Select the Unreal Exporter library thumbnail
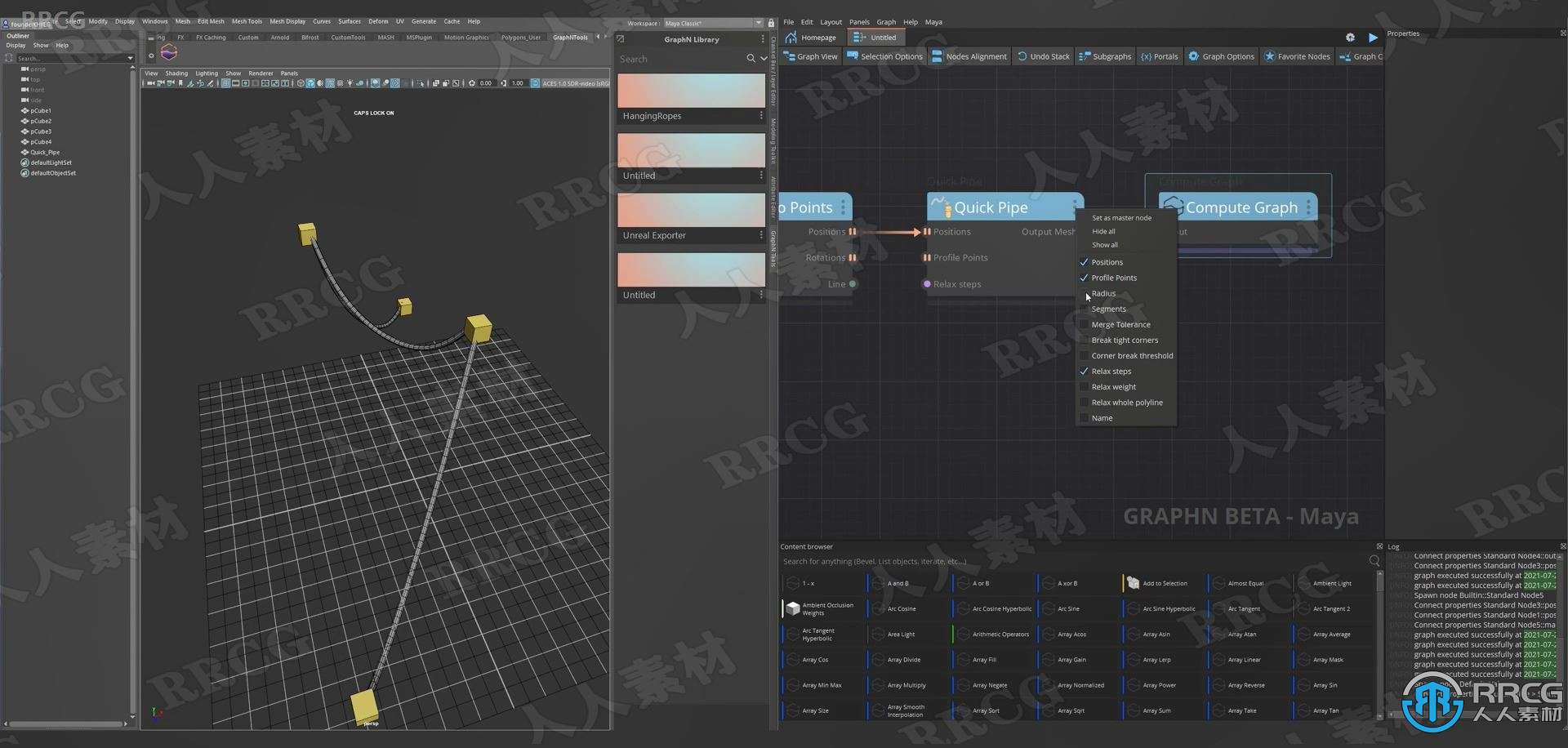 pos(691,210)
